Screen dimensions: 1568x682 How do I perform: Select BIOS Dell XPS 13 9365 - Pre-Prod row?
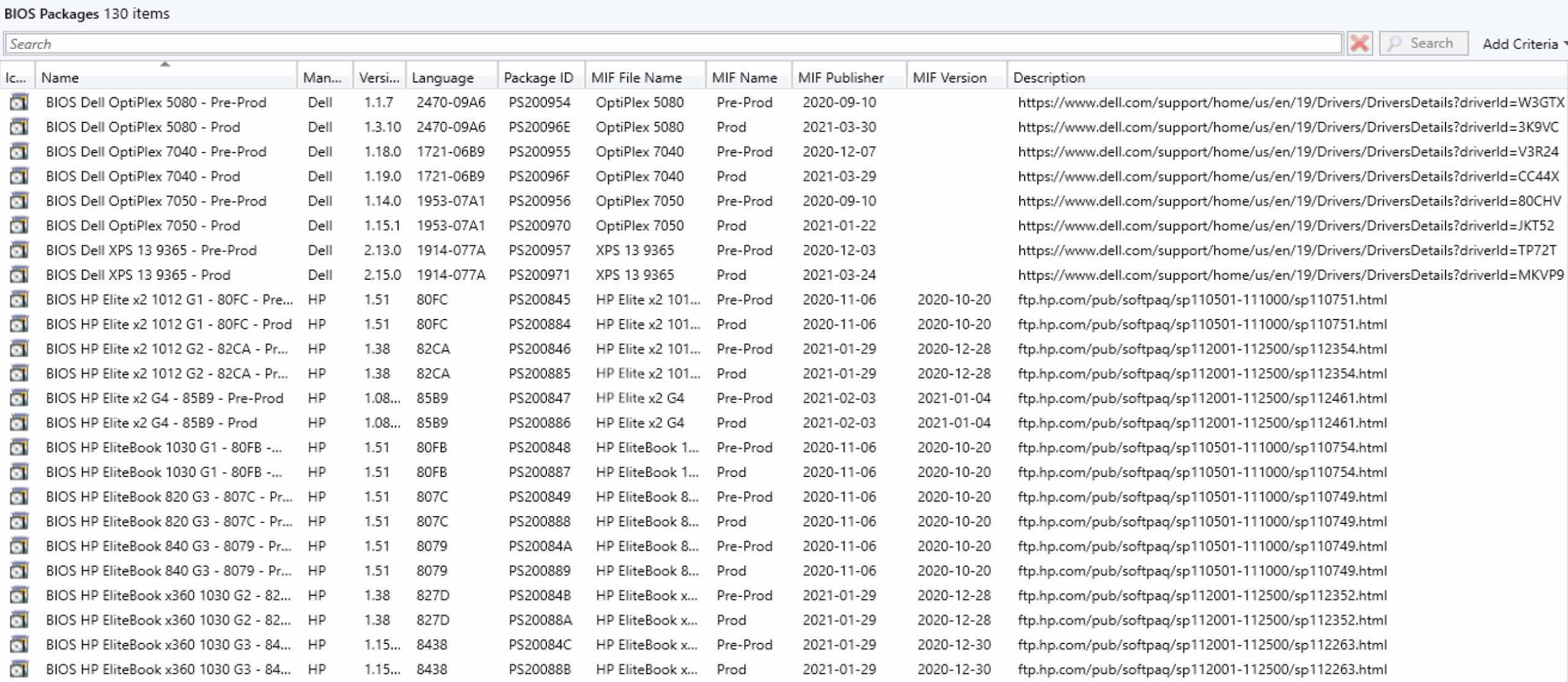click(x=151, y=250)
